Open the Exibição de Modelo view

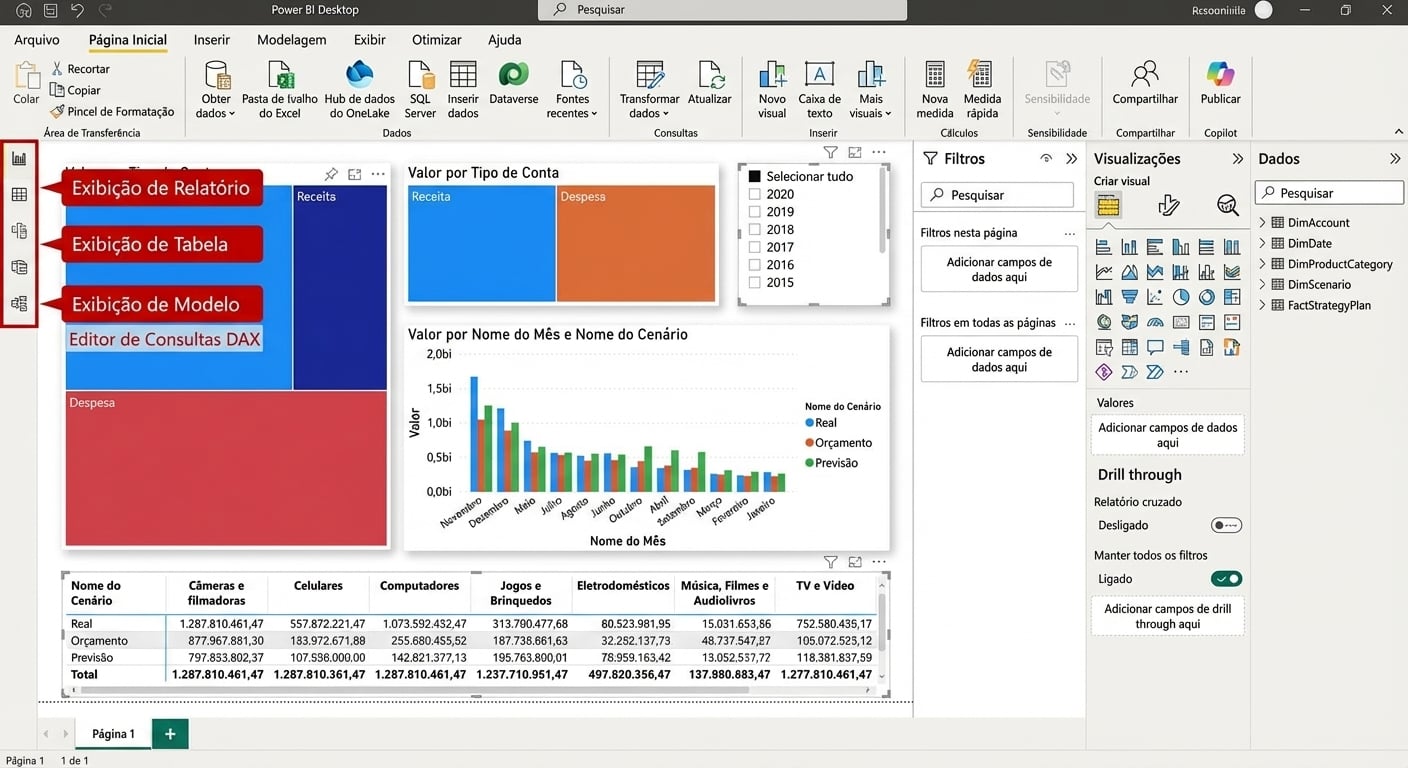tap(20, 229)
